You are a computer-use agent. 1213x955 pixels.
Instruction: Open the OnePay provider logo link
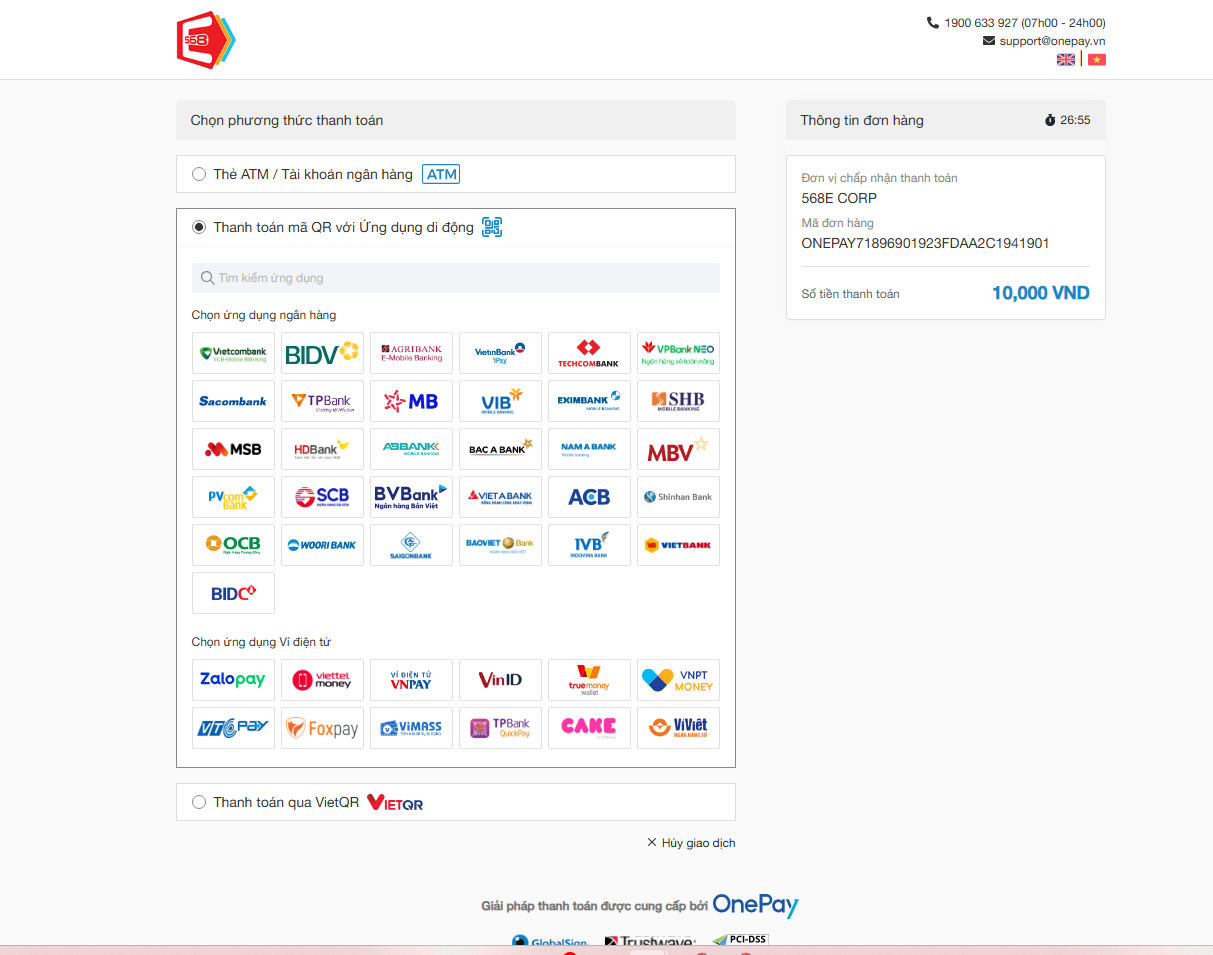click(x=755, y=904)
